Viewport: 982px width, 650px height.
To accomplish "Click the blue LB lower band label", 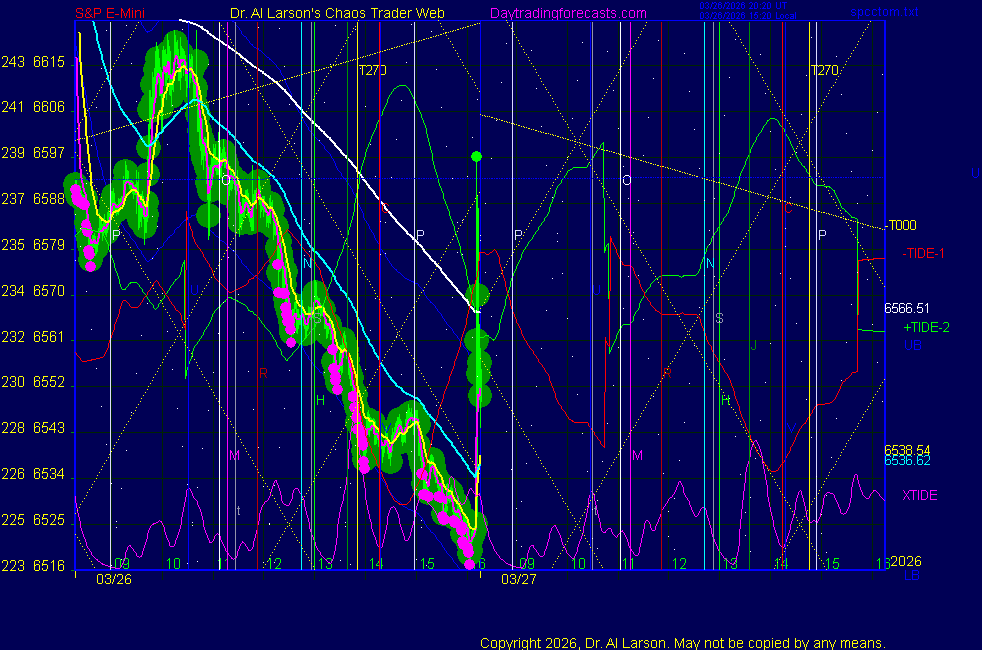I will 912,577.
